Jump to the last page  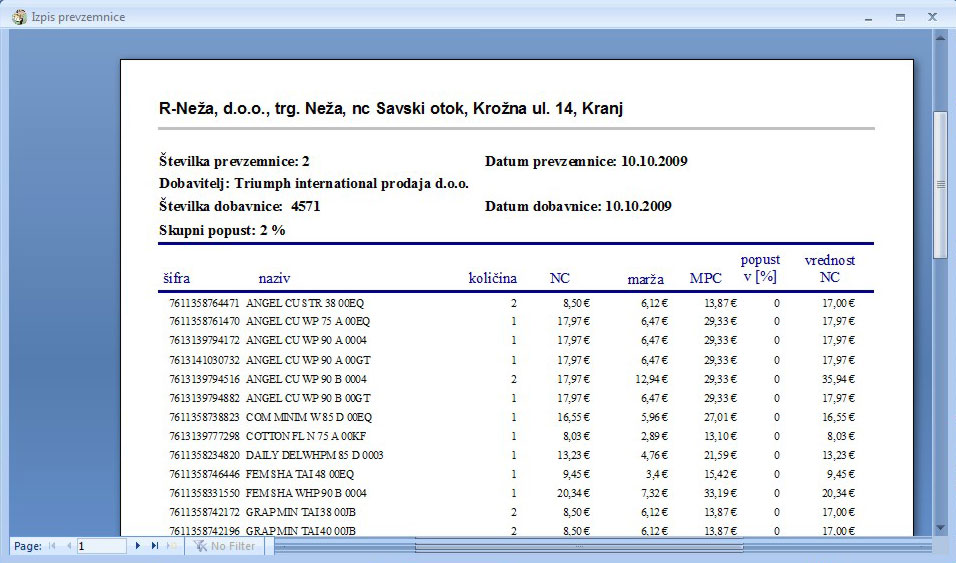155,546
